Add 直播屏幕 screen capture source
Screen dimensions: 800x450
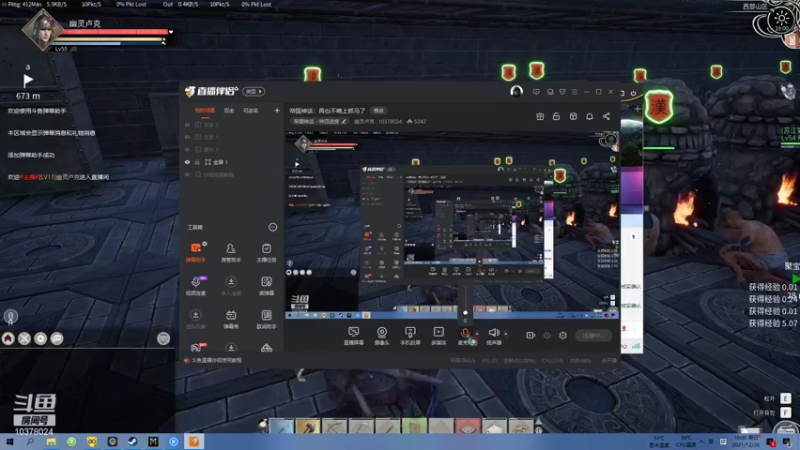click(x=353, y=336)
